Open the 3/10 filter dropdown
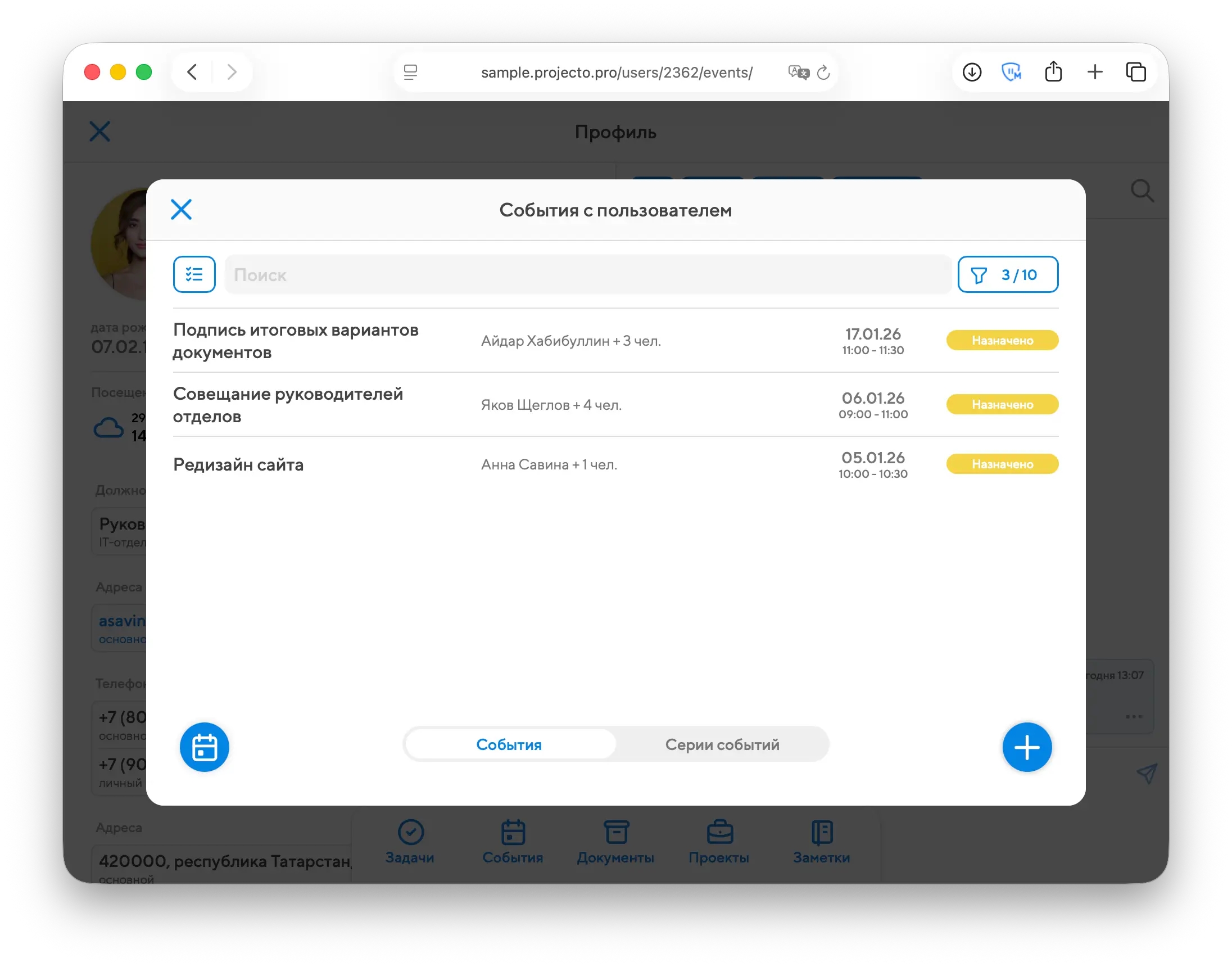Image resolution: width=1232 pixels, height=967 pixels. tap(1007, 274)
